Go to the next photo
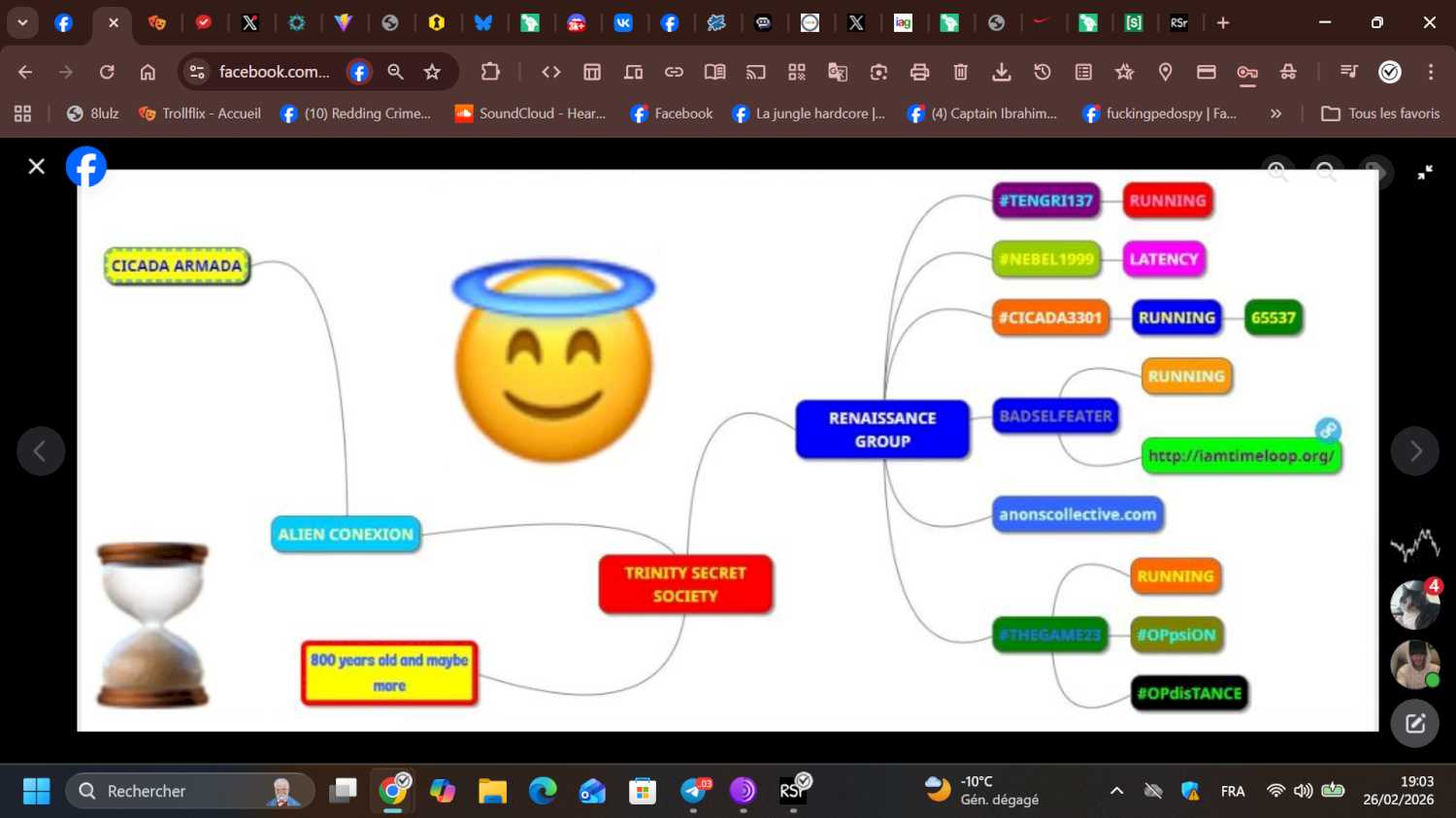Screen dimensions: 1456x818 tap(1414, 451)
